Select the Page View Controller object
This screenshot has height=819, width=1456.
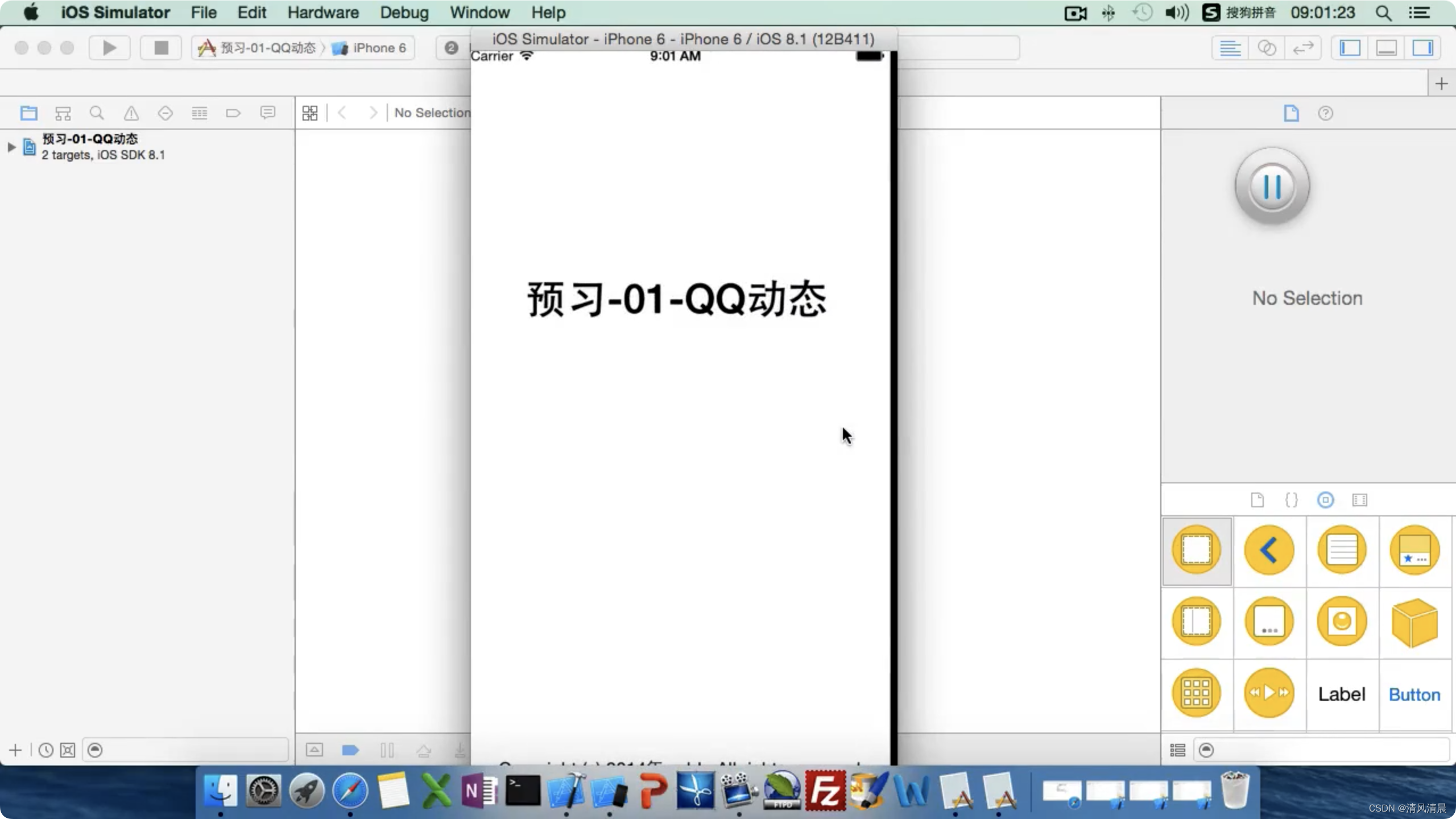pos(1269,622)
